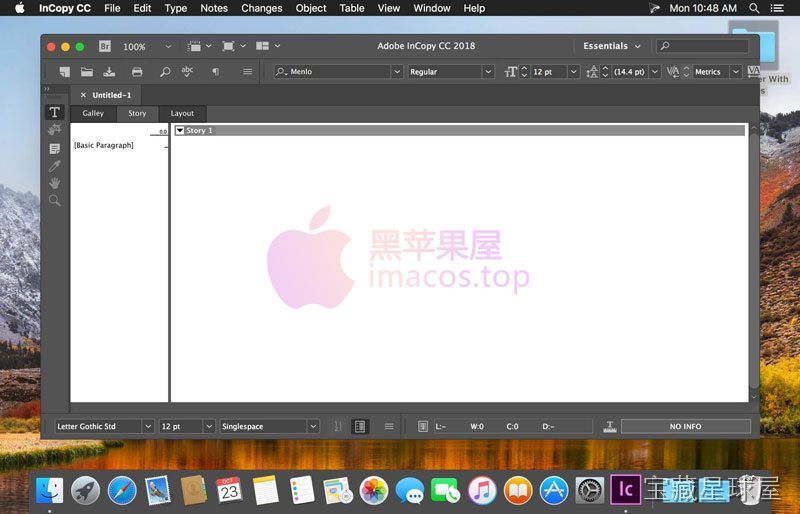The height and width of the screenshot is (514, 800).
Task: Select the Position tool
Action: click(x=55, y=130)
